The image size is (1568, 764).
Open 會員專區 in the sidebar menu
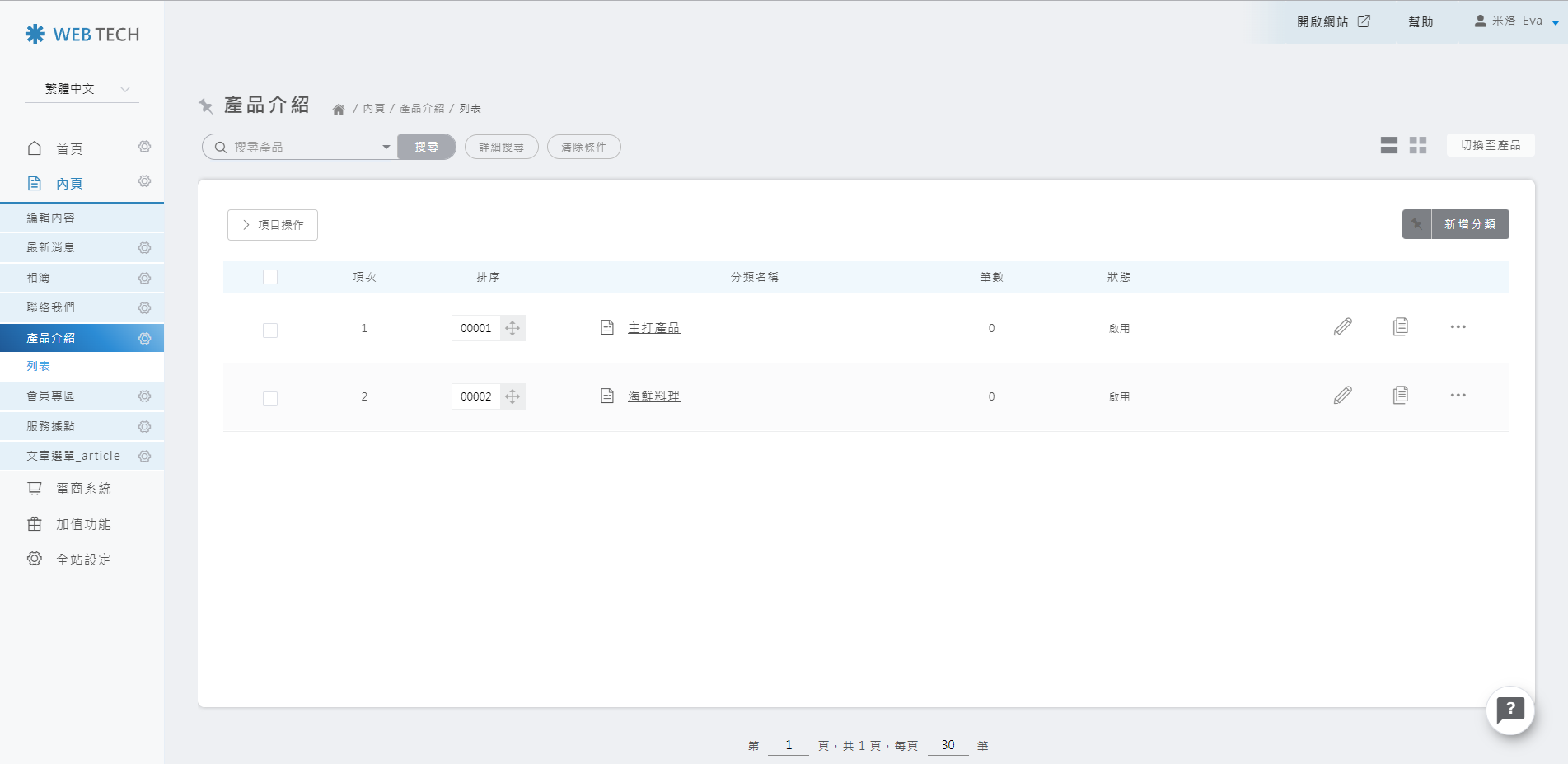coord(51,396)
